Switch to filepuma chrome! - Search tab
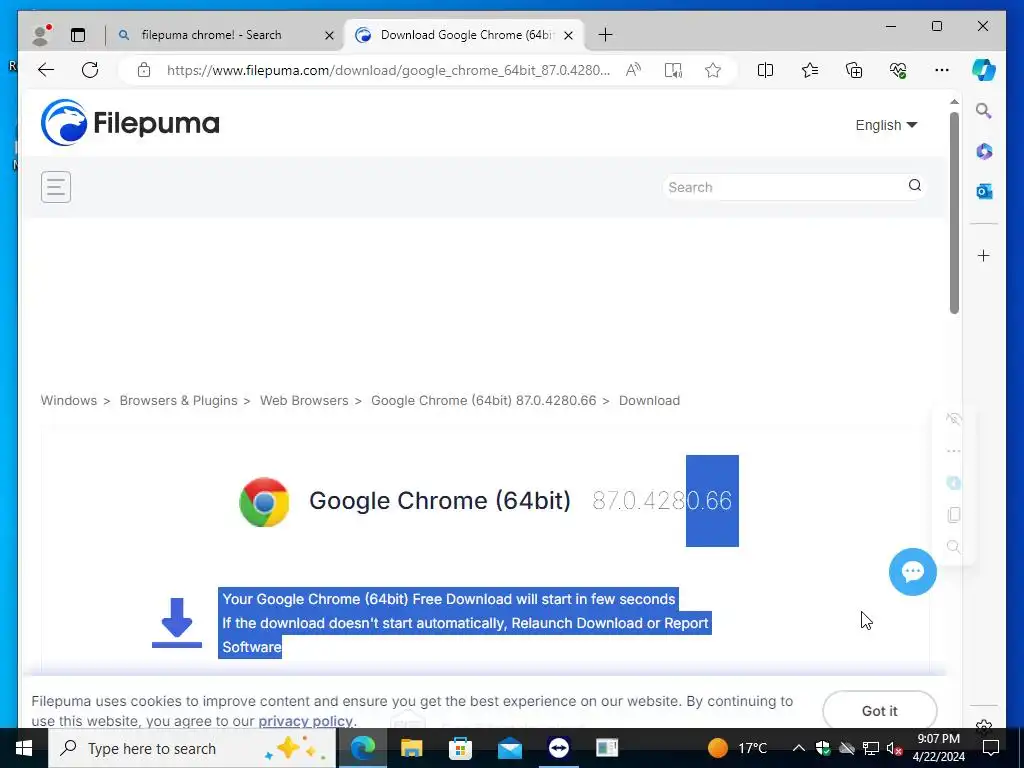1024x768 pixels. coord(211,35)
